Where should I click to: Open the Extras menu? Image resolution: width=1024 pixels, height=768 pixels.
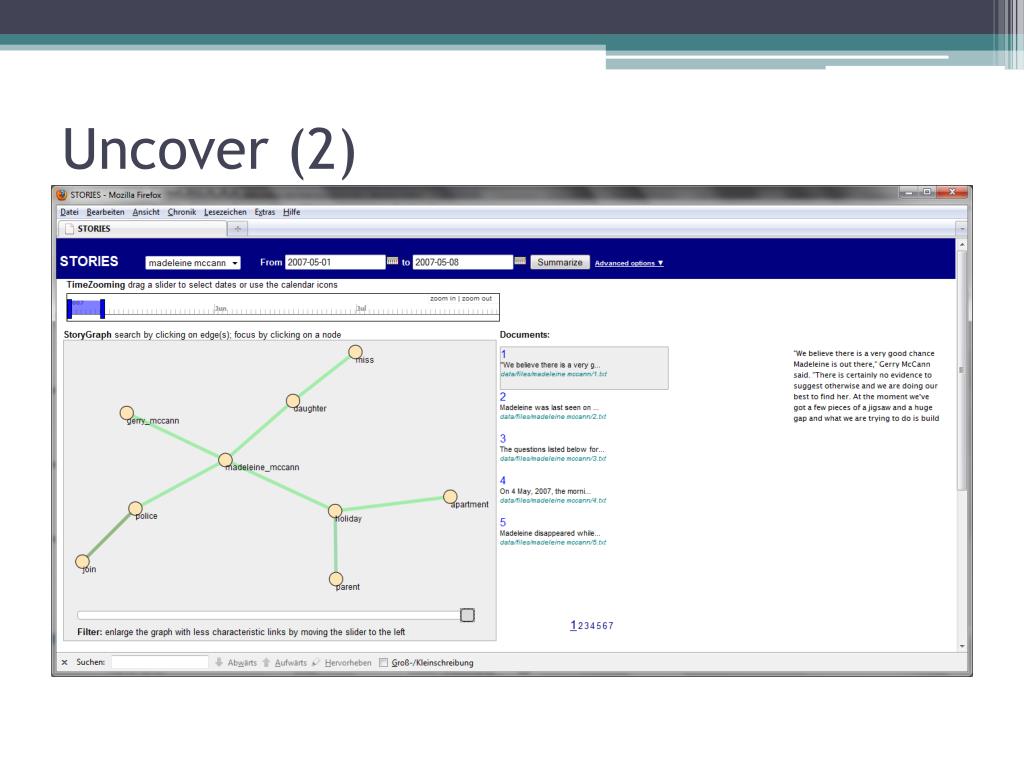264,212
